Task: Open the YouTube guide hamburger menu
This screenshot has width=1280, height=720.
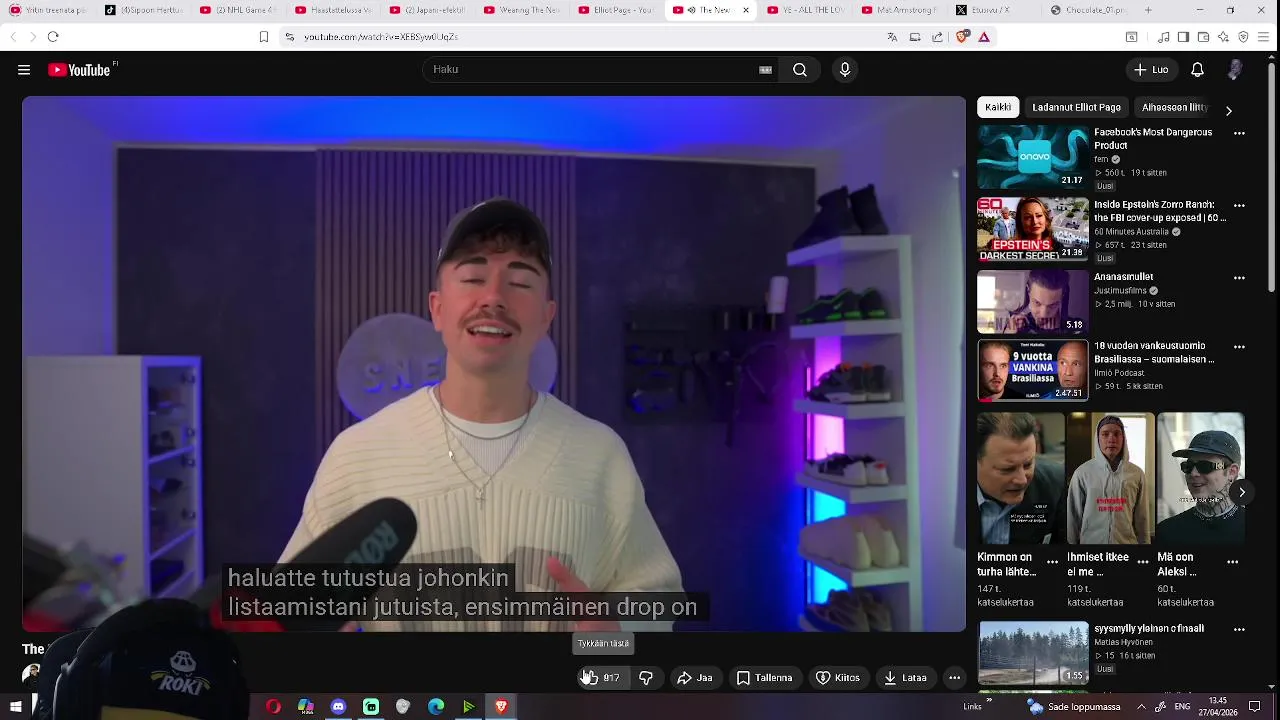Action: click(24, 70)
